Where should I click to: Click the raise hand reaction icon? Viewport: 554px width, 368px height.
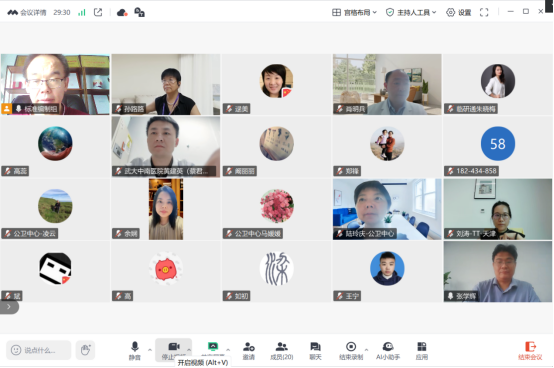tap(85, 350)
